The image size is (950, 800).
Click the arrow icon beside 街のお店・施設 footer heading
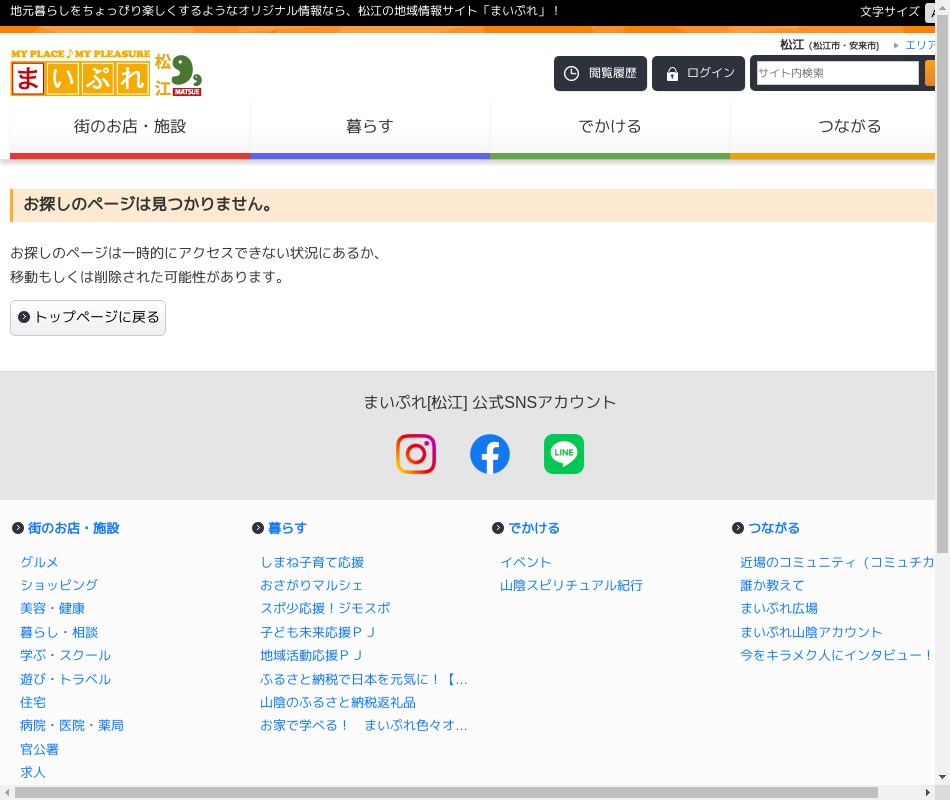(18, 528)
